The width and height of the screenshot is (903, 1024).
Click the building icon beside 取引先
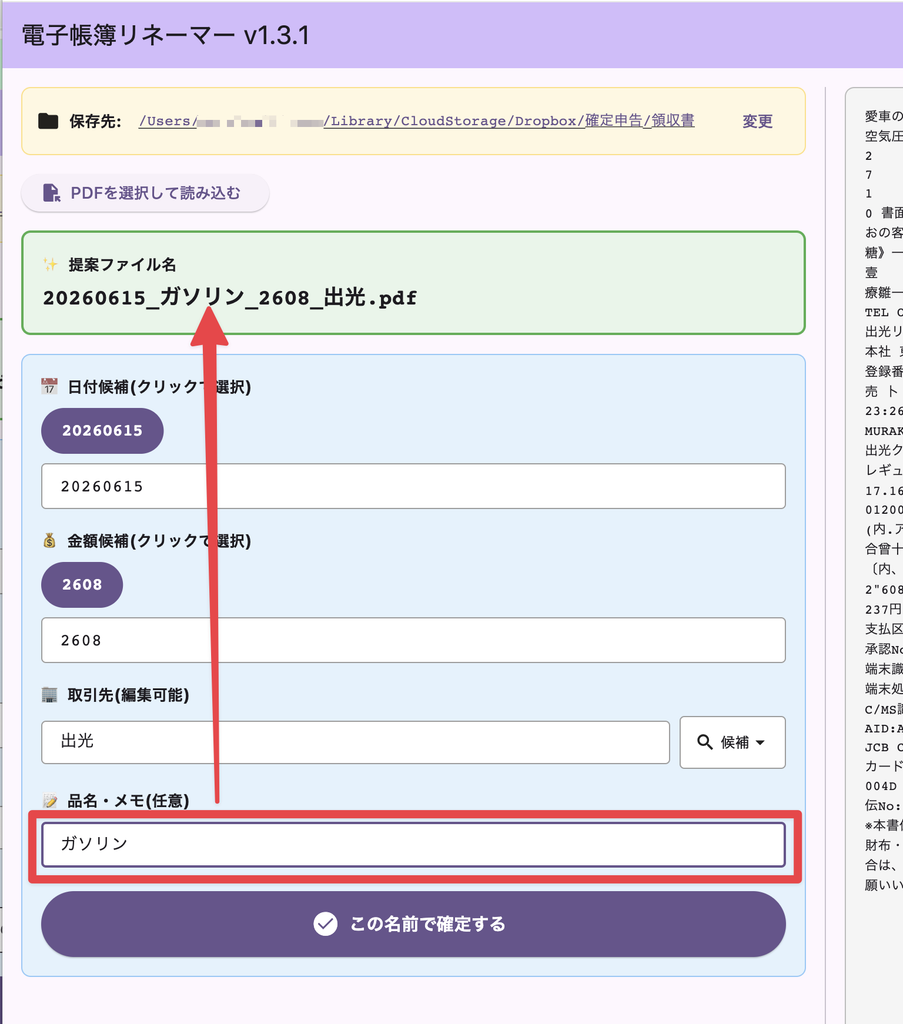pos(50,695)
